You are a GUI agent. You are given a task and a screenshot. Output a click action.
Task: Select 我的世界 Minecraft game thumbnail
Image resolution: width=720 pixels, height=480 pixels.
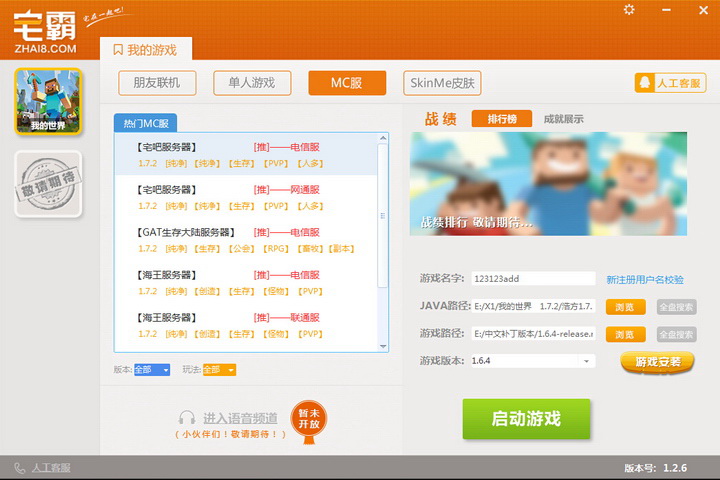click(48, 101)
